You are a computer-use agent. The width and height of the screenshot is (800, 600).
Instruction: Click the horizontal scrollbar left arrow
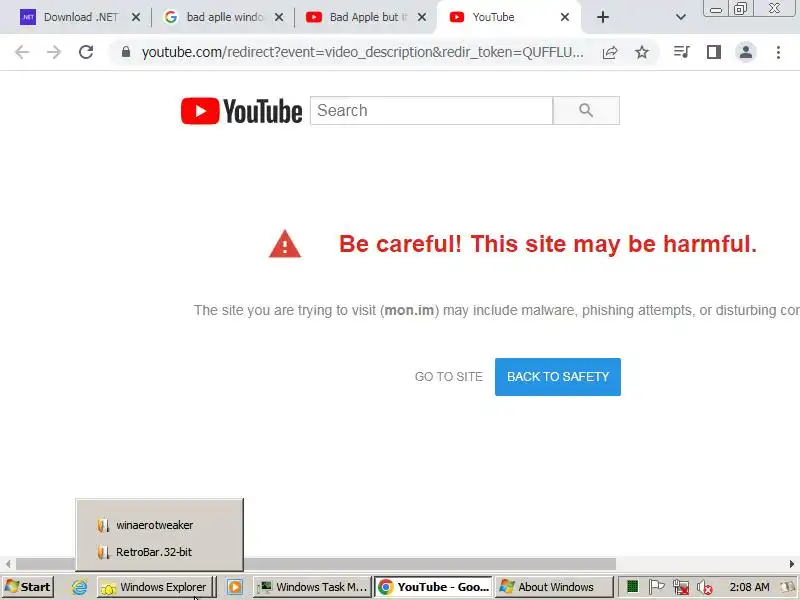pos(8,564)
